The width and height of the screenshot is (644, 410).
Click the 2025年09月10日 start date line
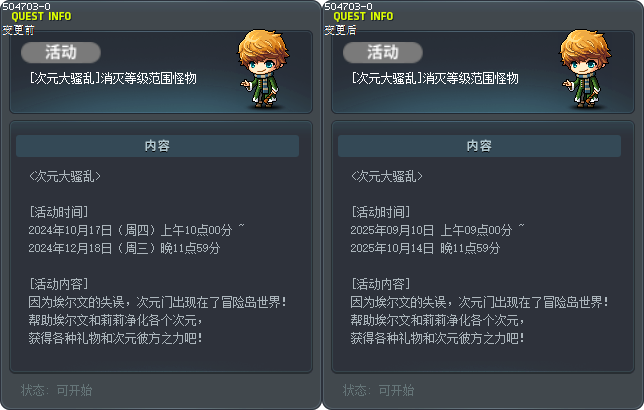tap(437, 230)
